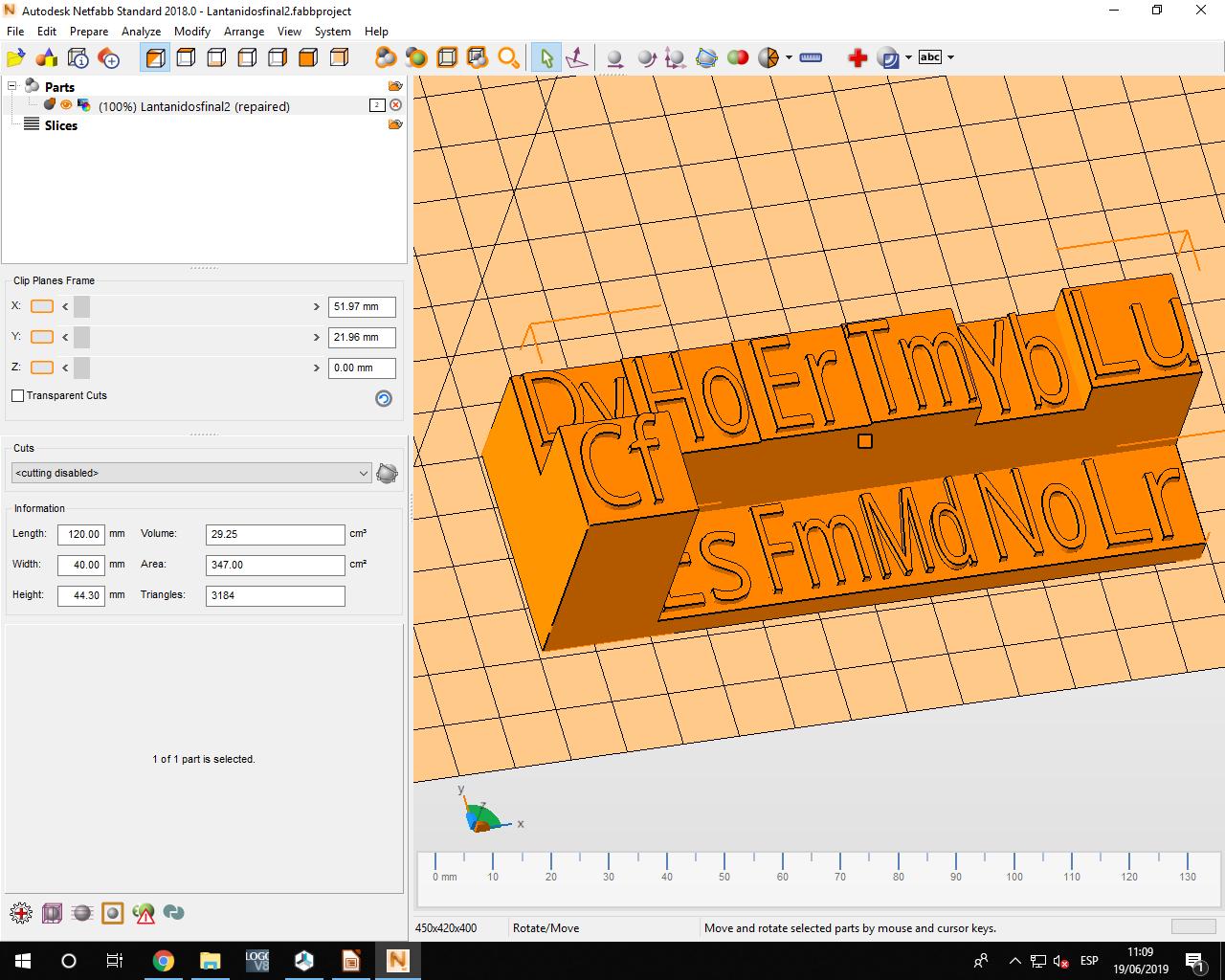This screenshot has width=1225, height=980.
Task: Click the rotate part sphere icon
Action: coord(647,58)
